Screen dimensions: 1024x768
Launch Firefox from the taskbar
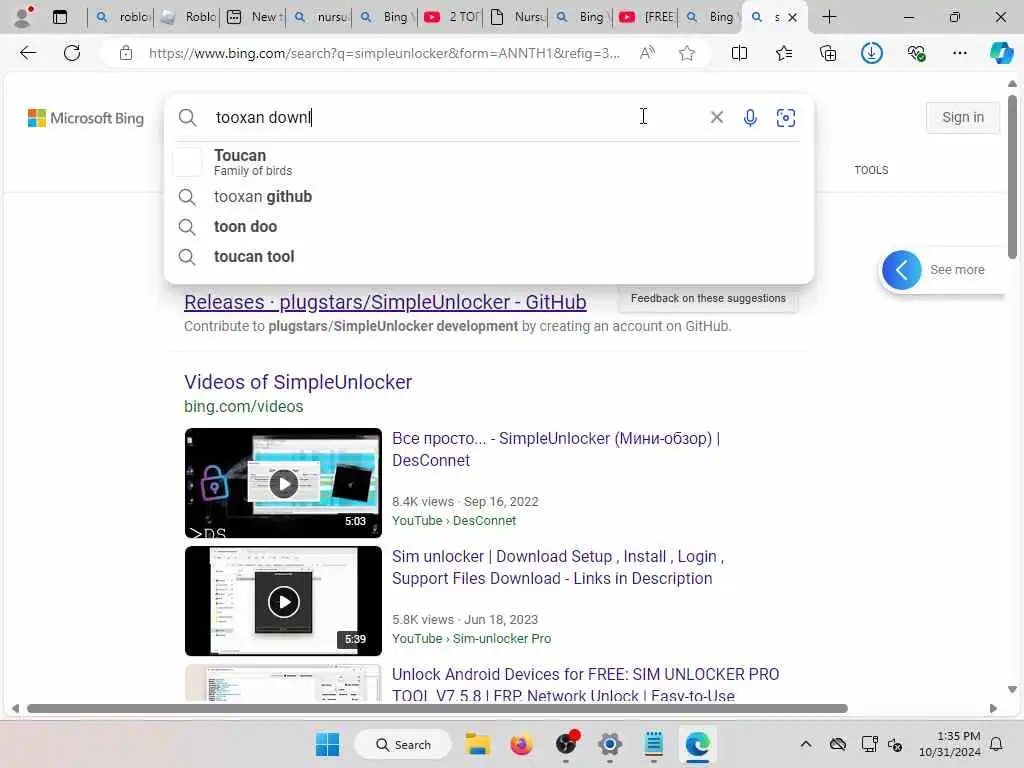coord(521,744)
